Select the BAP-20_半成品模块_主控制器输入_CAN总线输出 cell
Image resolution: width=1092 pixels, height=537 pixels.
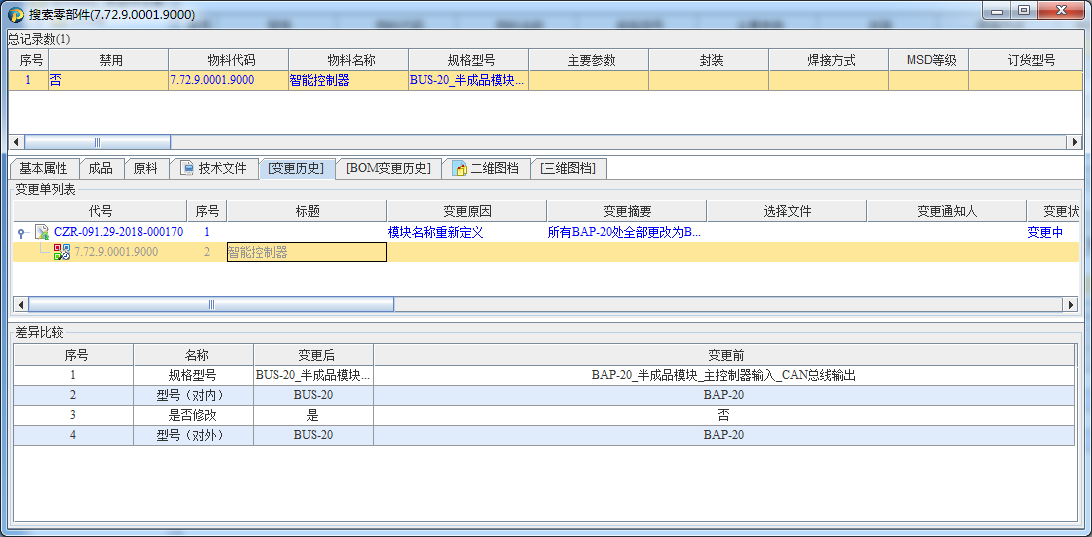pyautogui.click(x=724, y=375)
